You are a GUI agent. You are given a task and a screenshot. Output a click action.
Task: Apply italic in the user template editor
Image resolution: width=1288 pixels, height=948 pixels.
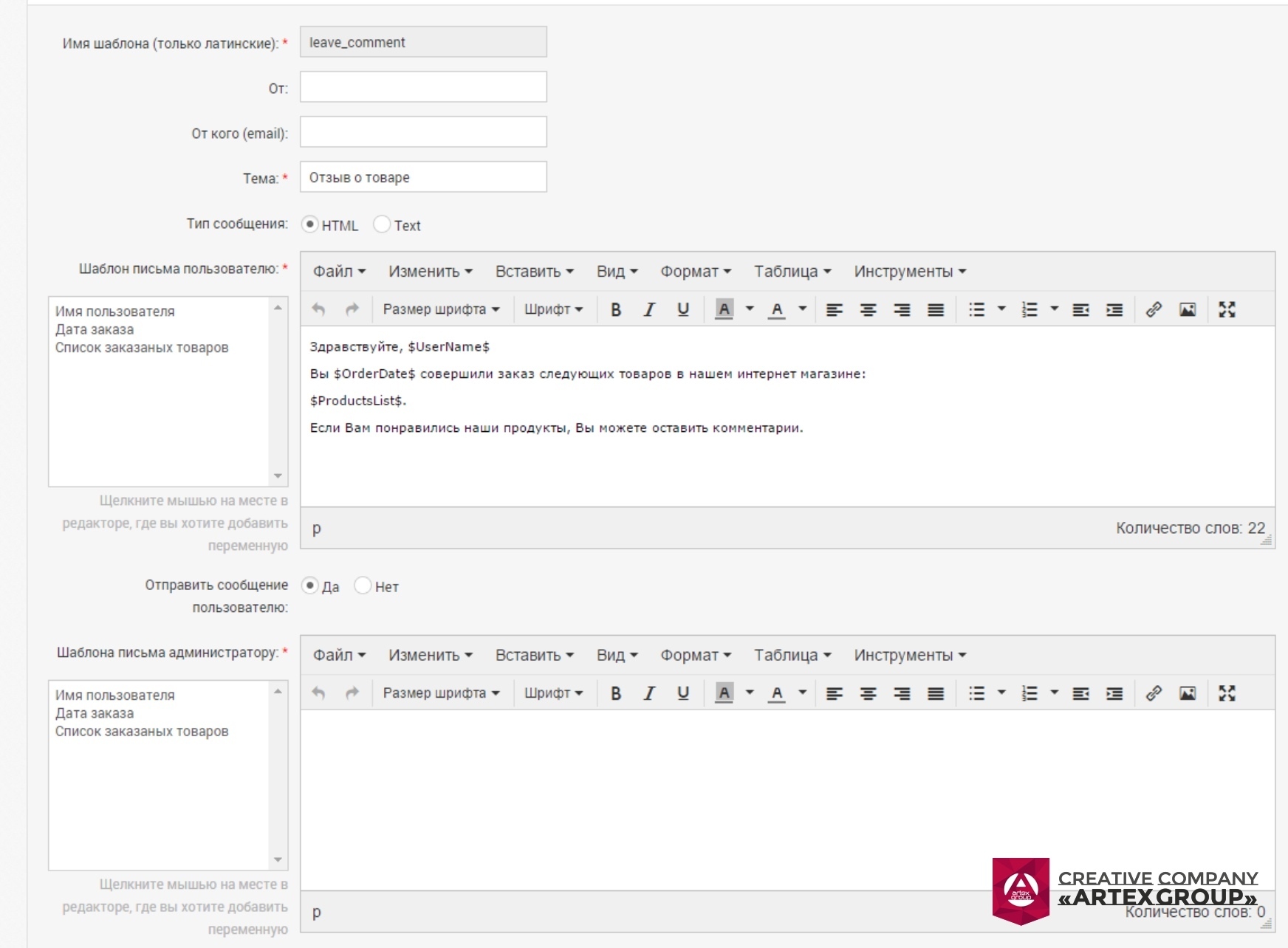point(649,310)
